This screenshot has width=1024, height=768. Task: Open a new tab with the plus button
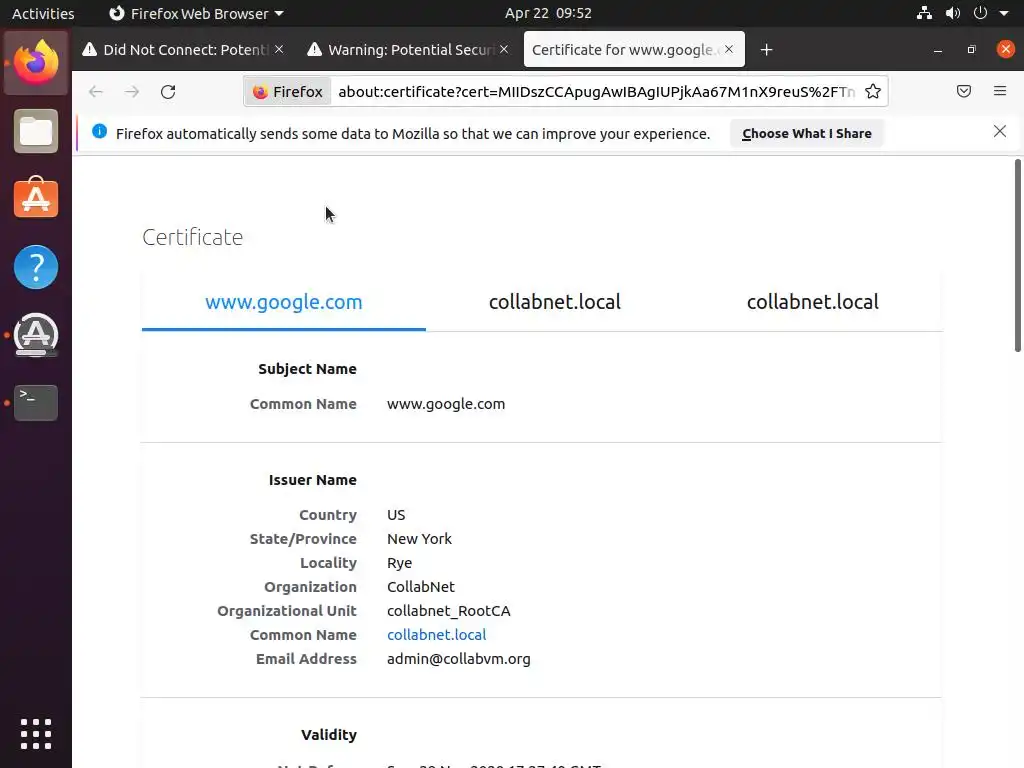766,50
